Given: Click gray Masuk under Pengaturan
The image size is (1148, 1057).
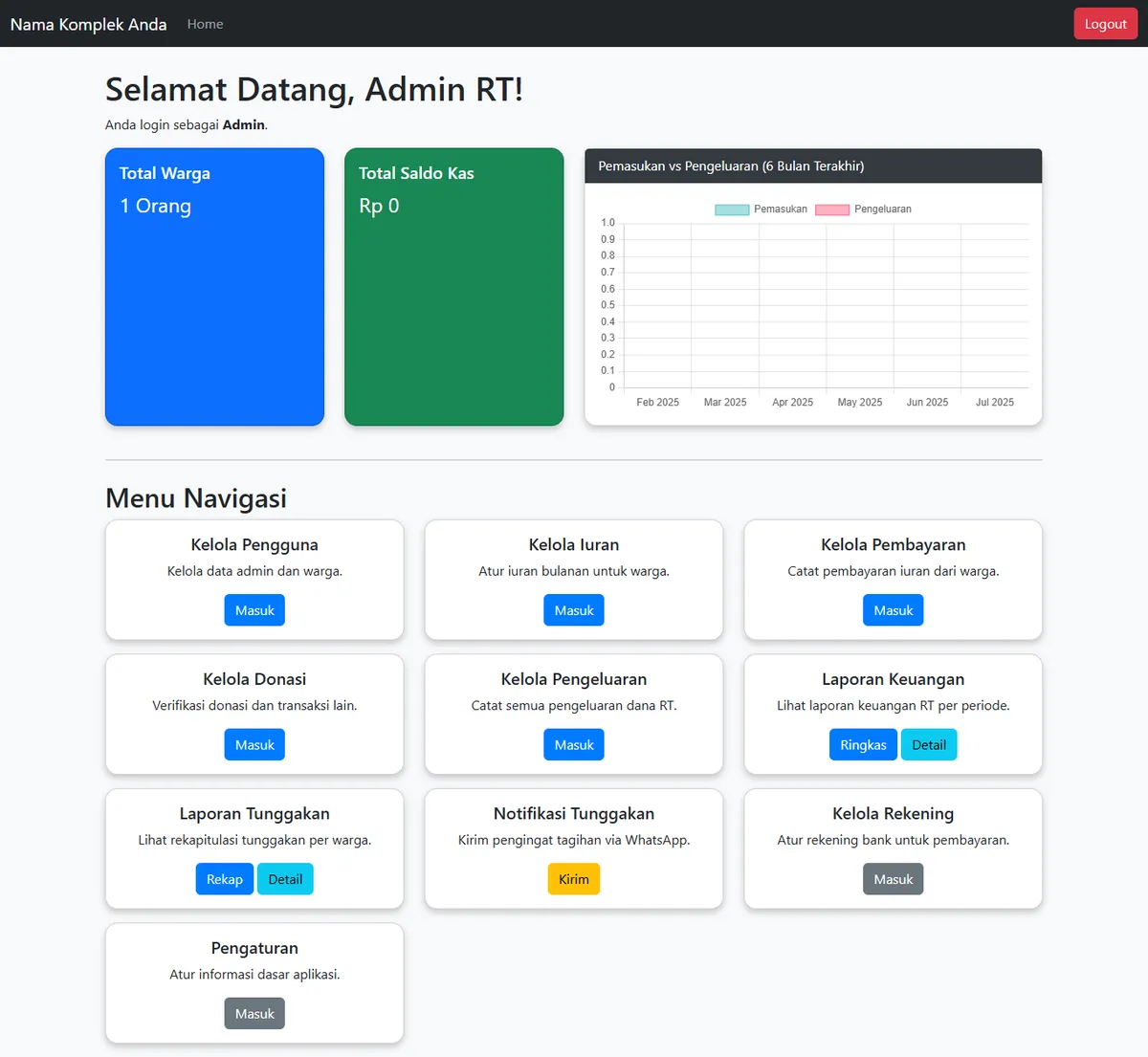Looking at the screenshot, I should pos(254,1014).
